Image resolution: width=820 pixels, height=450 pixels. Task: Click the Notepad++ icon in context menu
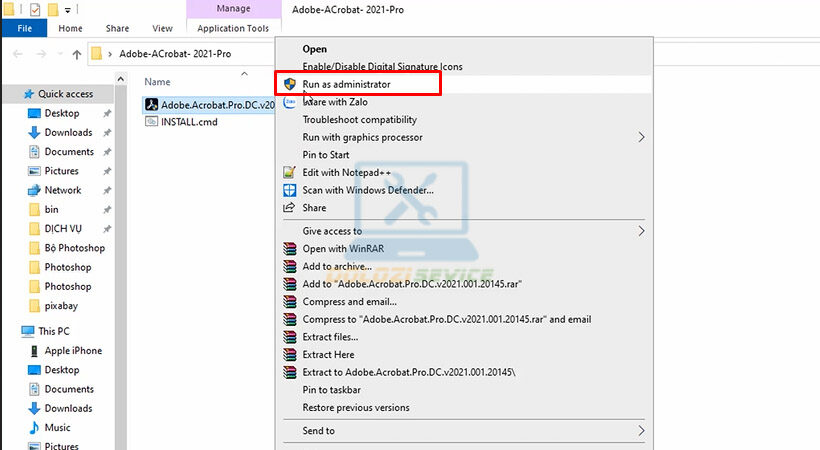coord(290,172)
